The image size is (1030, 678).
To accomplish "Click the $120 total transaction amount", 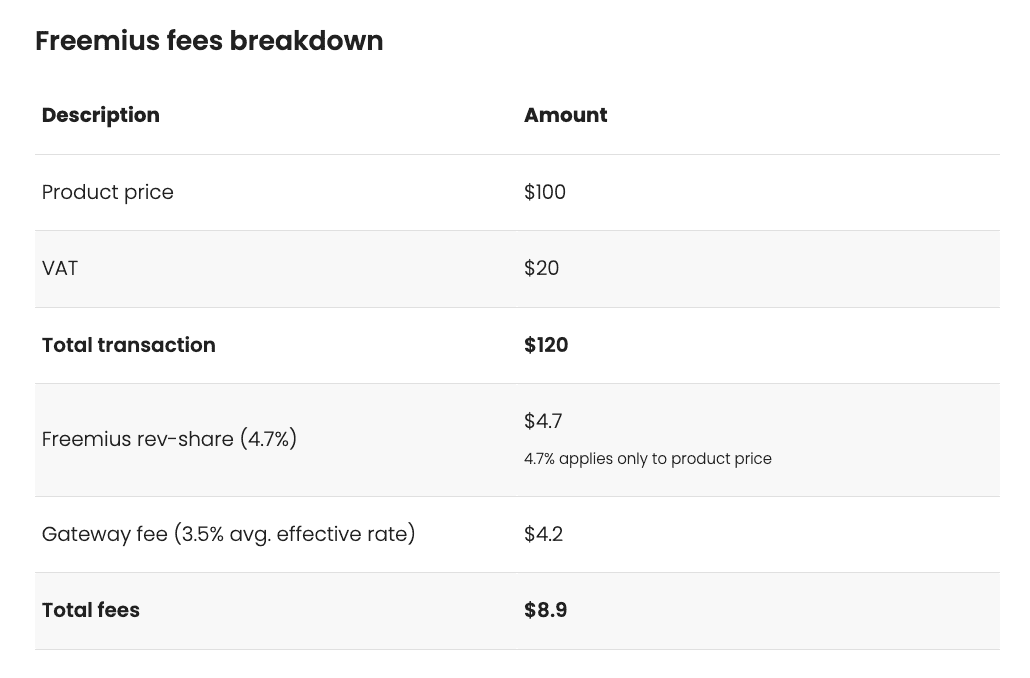I will click(546, 345).
